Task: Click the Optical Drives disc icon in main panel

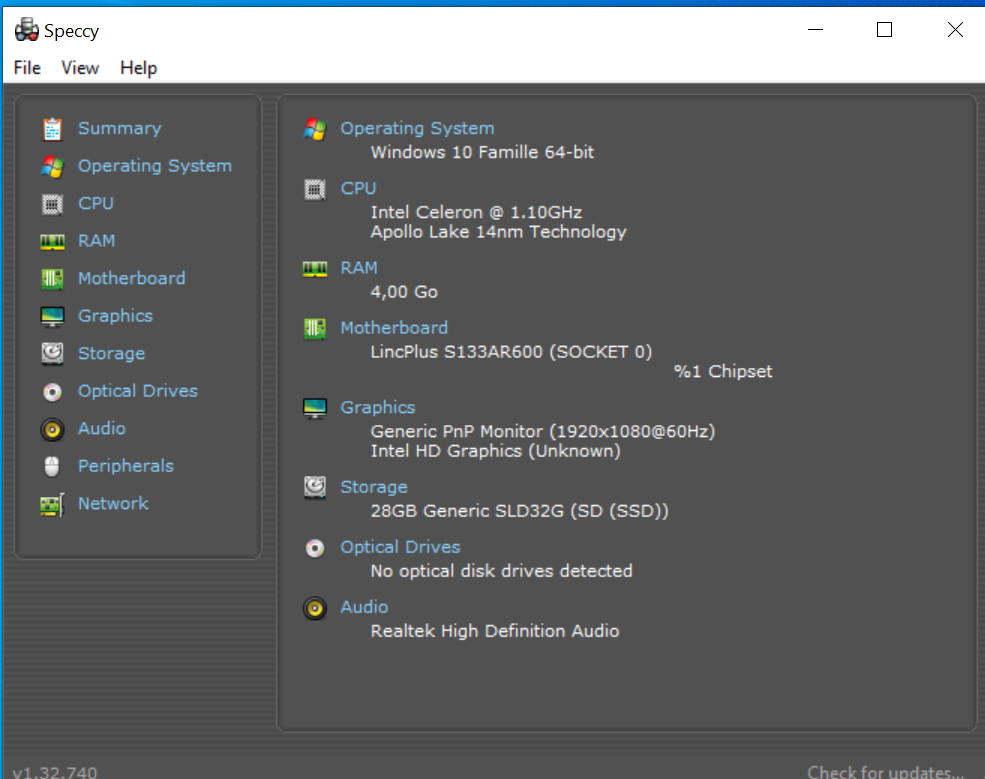Action: pyautogui.click(x=315, y=548)
